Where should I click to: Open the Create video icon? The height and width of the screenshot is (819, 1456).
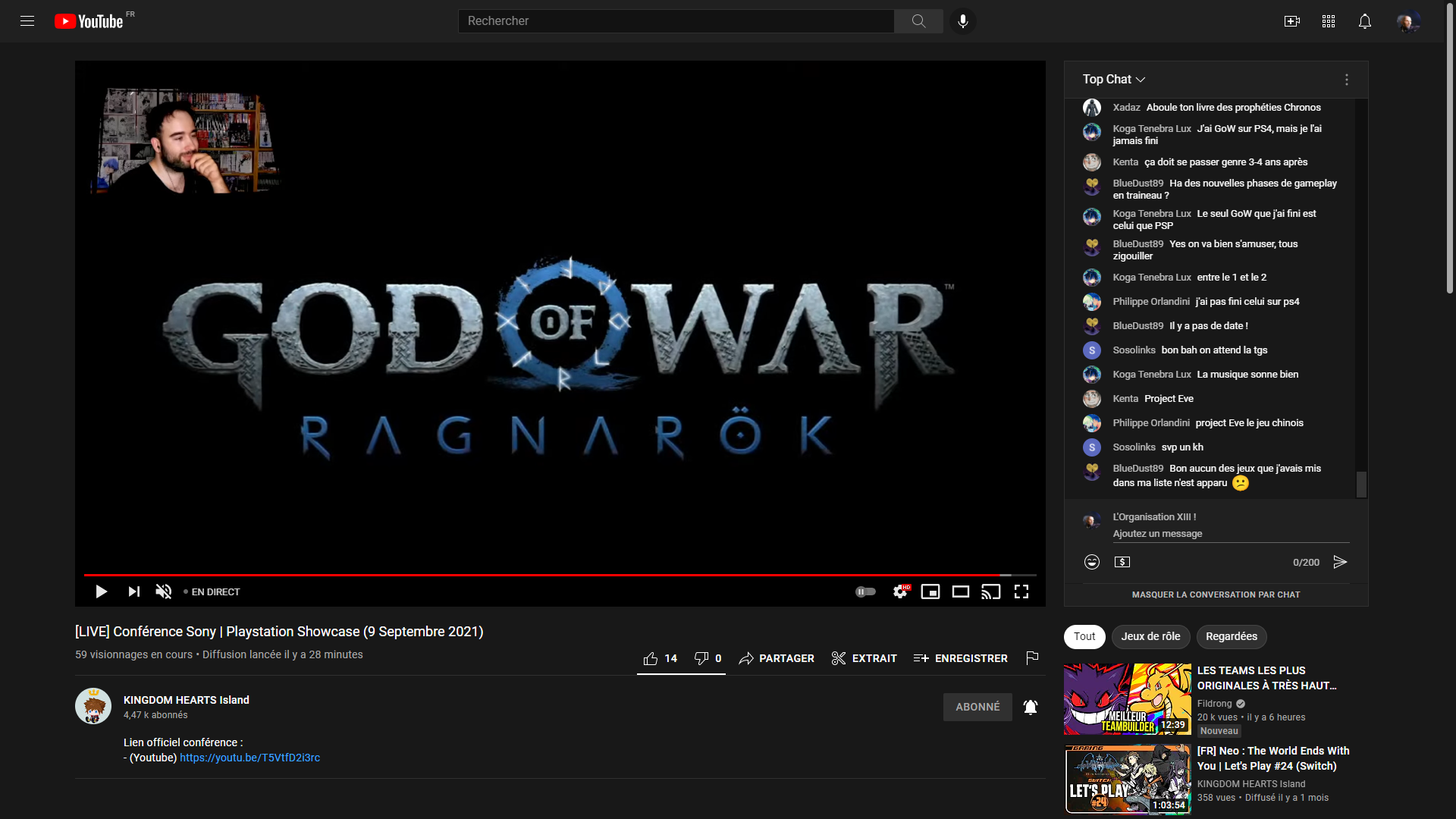[1292, 21]
